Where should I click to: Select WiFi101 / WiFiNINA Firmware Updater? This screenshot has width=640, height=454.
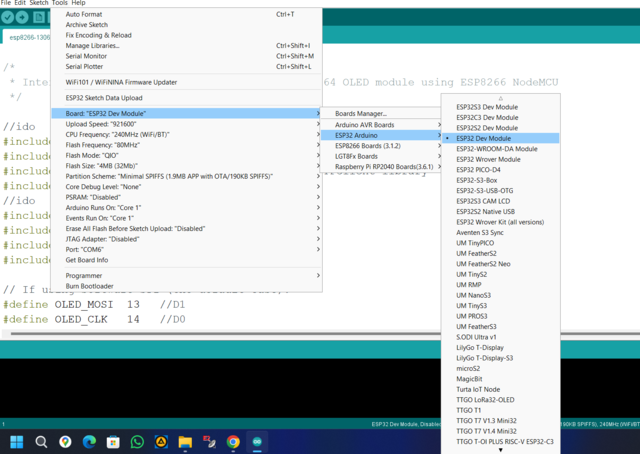[x=187, y=82]
